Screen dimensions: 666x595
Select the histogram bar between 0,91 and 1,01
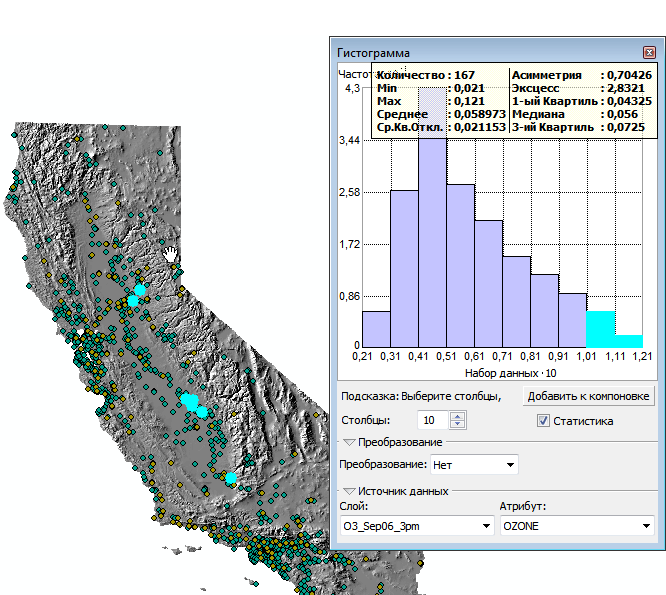pyautogui.click(x=572, y=318)
